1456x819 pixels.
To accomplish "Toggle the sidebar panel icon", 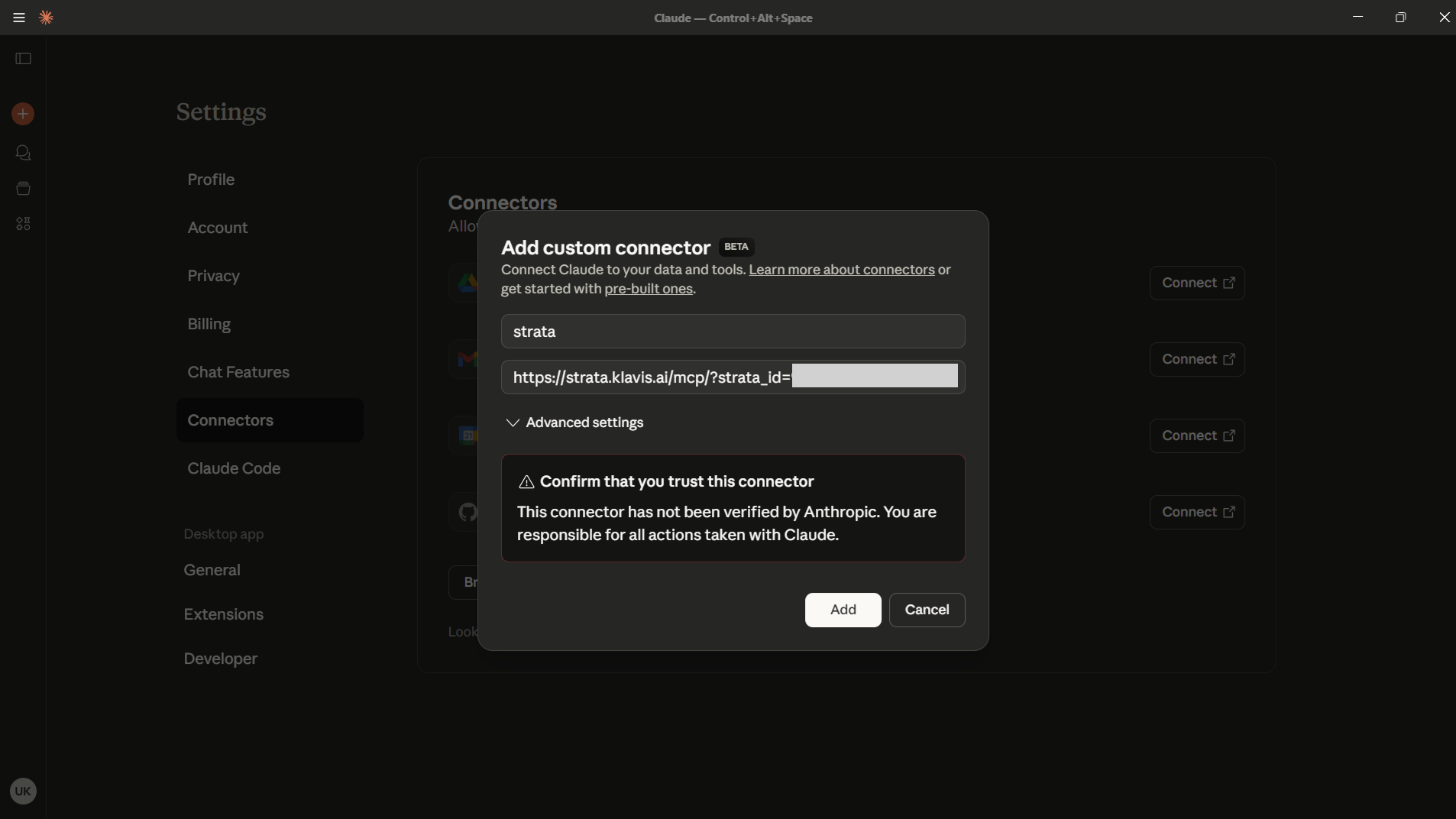I will tap(23, 59).
